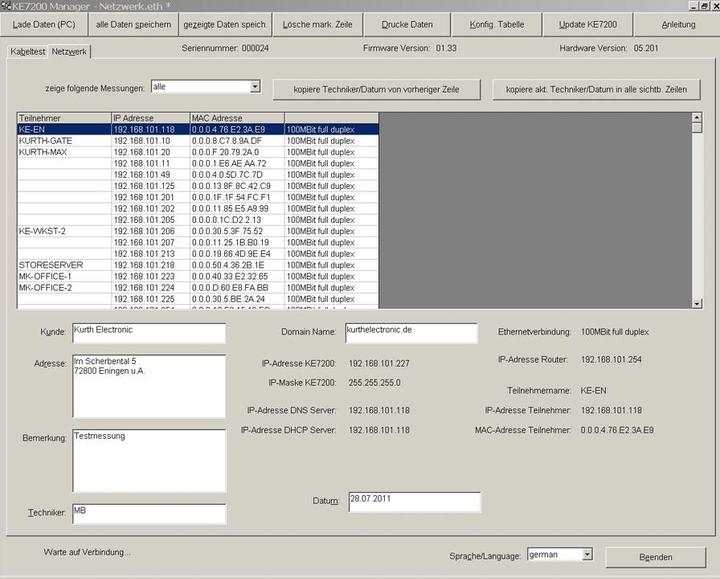Click IP-Adresse KE7200 value 192.168.101.227

pyautogui.click(x=379, y=363)
